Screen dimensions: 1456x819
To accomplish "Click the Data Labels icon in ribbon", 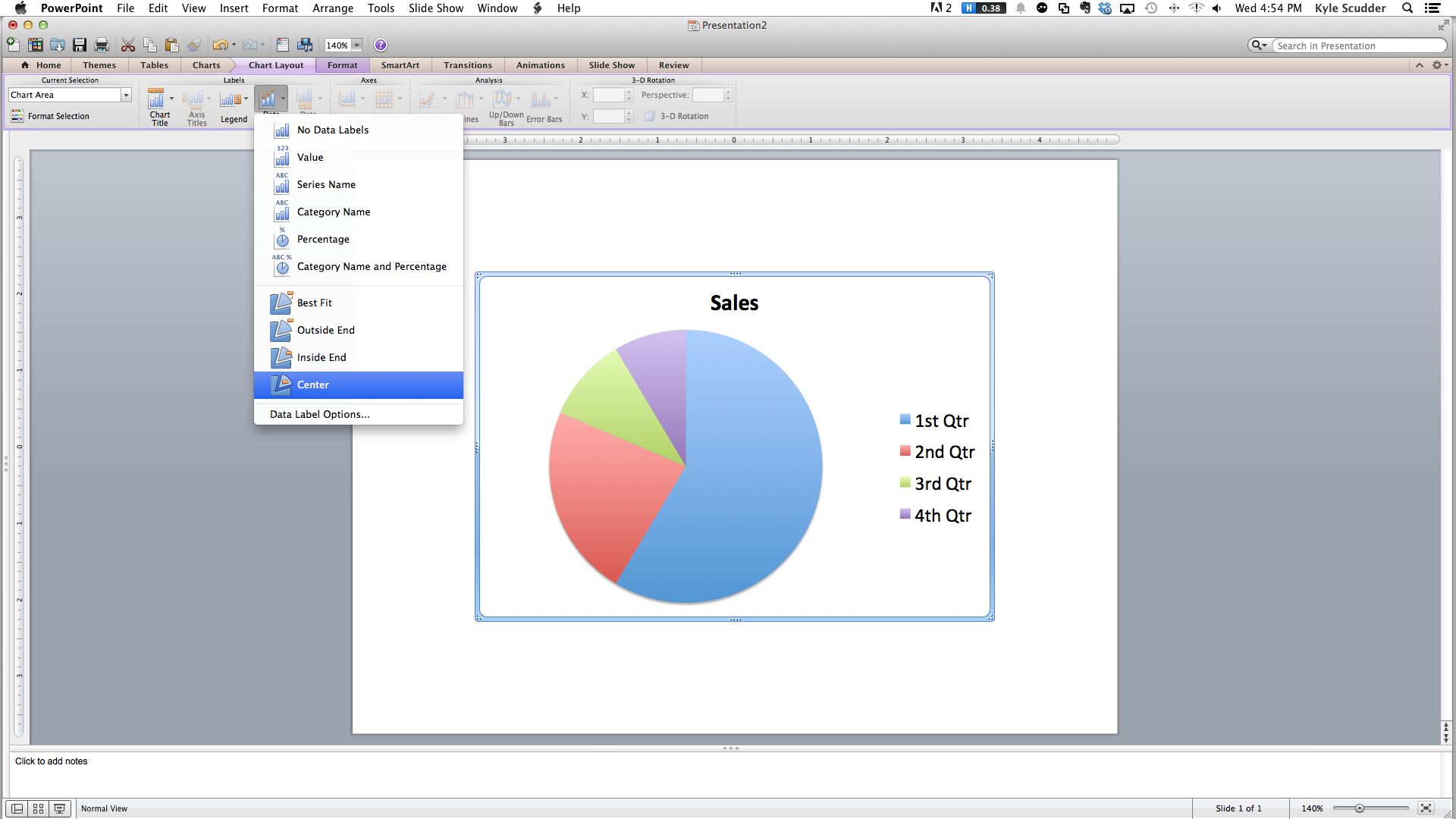I will (x=269, y=100).
